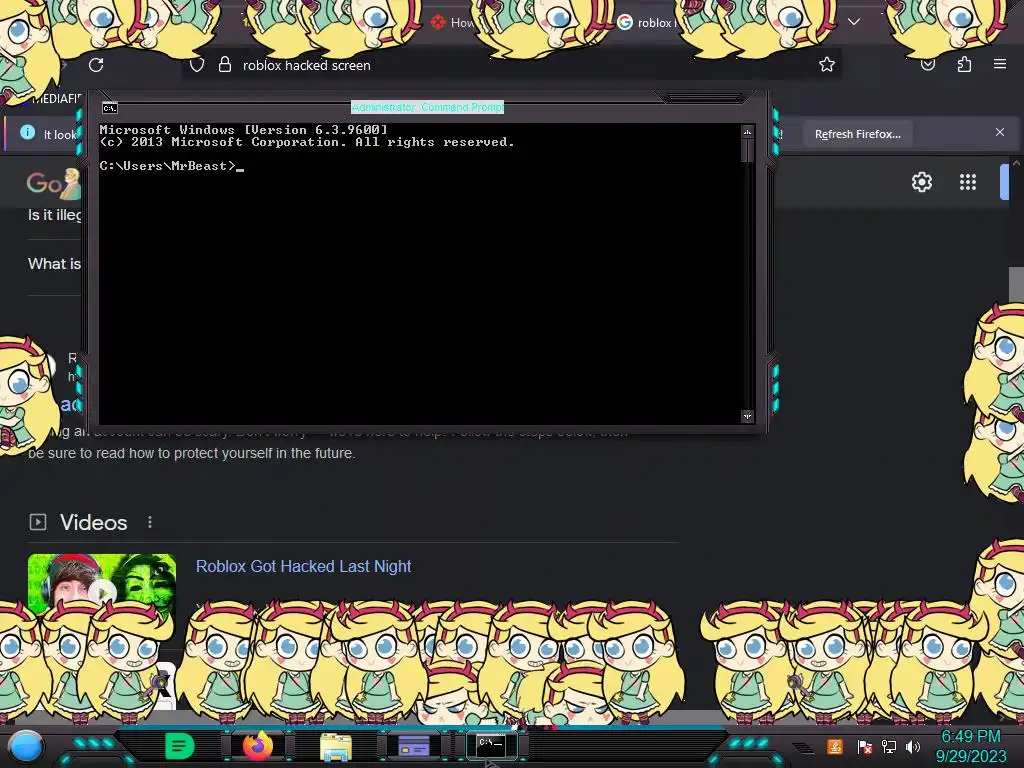Open the Firefox extensions puzzle icon
1024x768 pixels.
coord(964,64)
